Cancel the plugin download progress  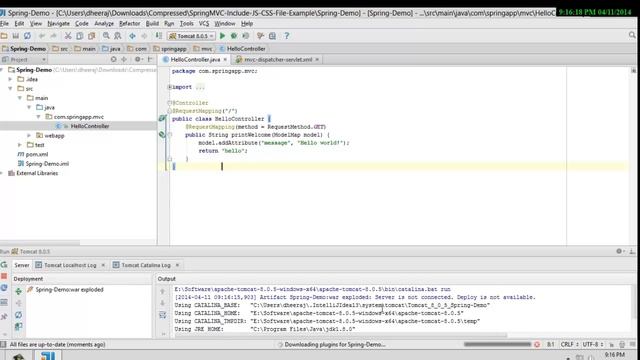point(537,344)
